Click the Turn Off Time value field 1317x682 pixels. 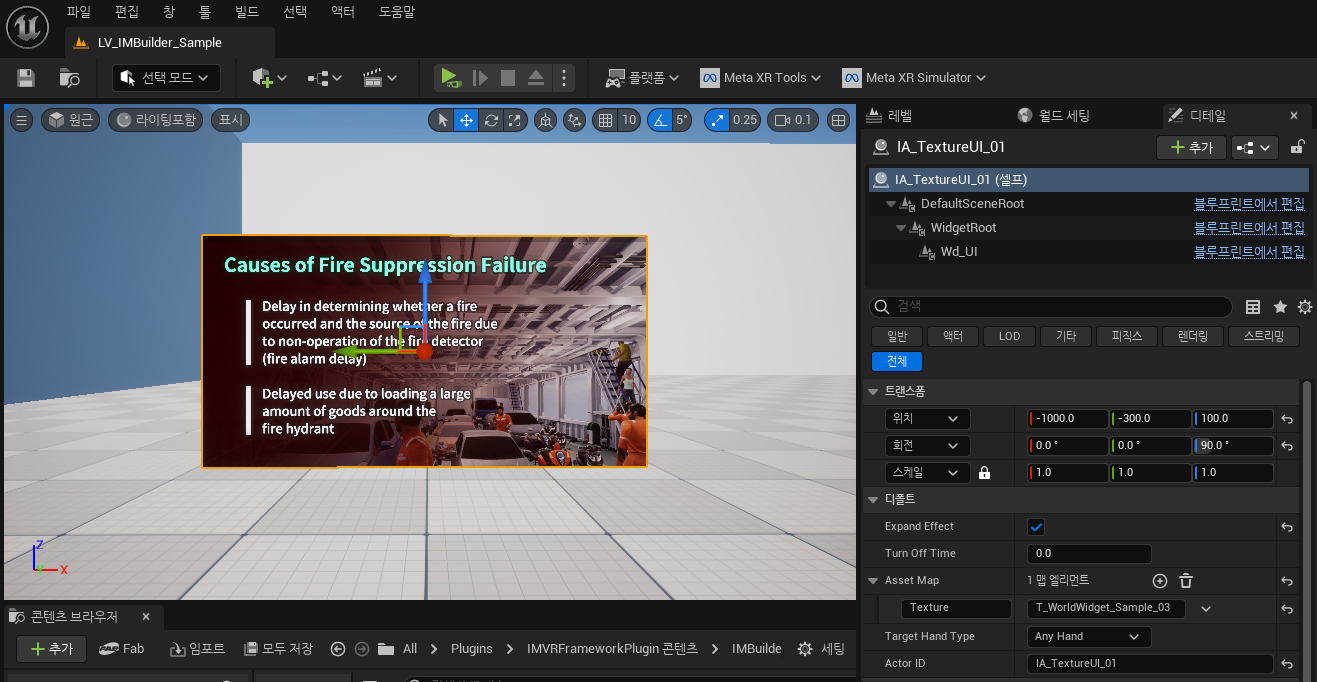tap(1088, 553)
